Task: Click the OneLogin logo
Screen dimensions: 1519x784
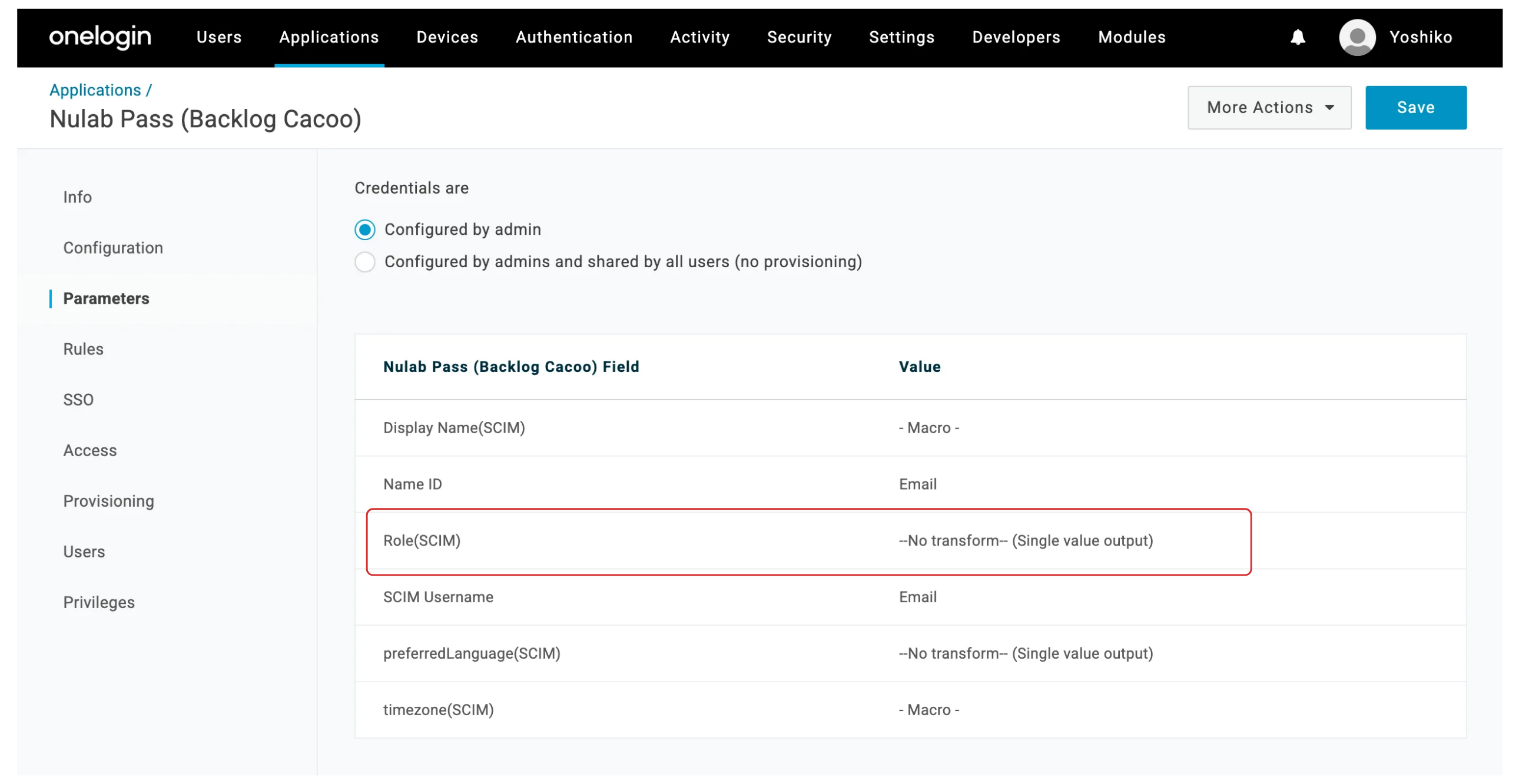Action: coord(100,37)
